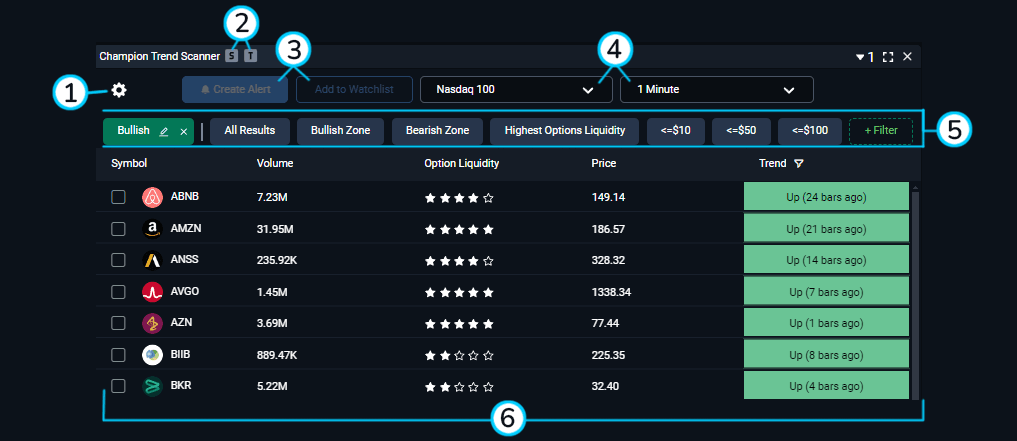This screenshot has width=1017, height=441.
Task: Click the Up (21 bars ago) trend cell
Action: tap(826, 228)
